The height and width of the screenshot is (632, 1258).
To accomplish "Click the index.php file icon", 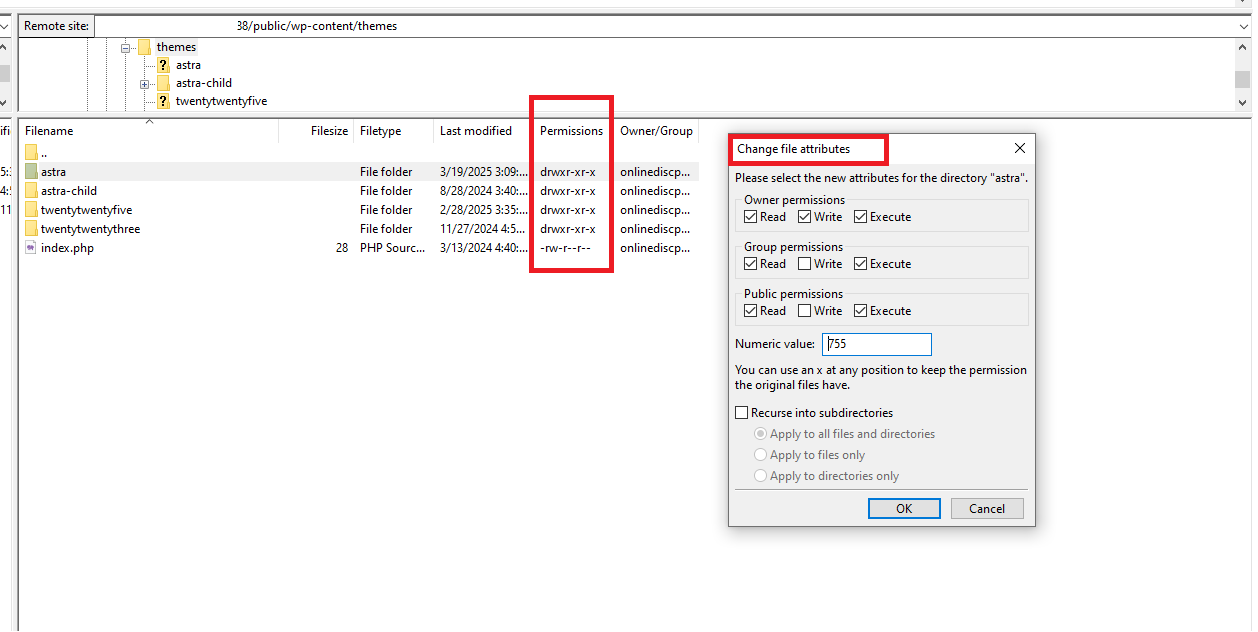I will (x=31, y=248).
